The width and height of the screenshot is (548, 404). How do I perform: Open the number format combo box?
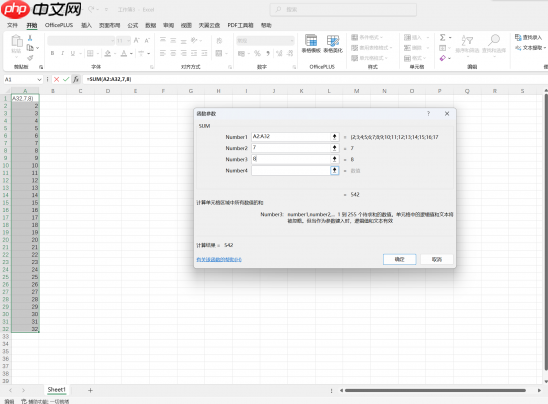(265, 41)
